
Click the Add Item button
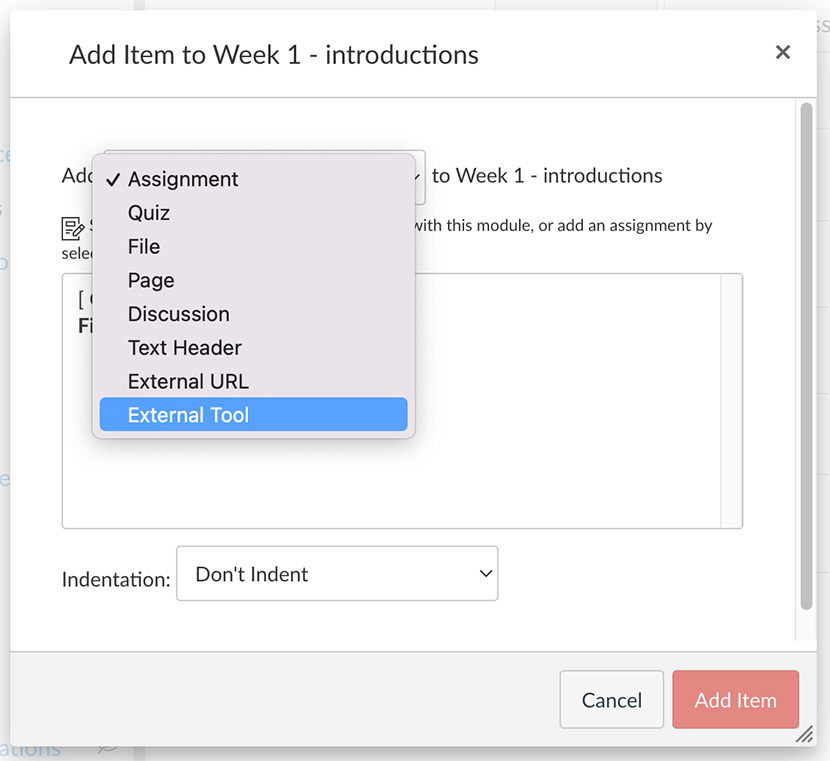(x=735, y=699)
